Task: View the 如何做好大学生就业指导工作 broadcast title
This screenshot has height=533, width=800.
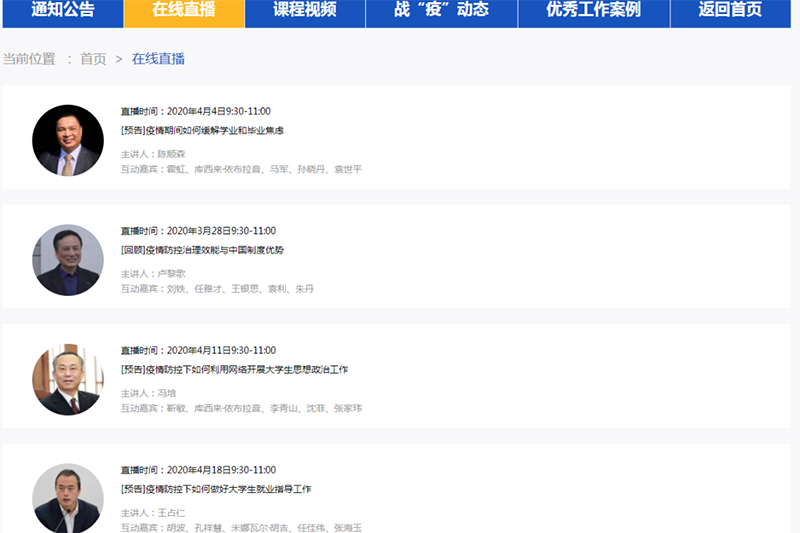Action: (x=216, y=489)
